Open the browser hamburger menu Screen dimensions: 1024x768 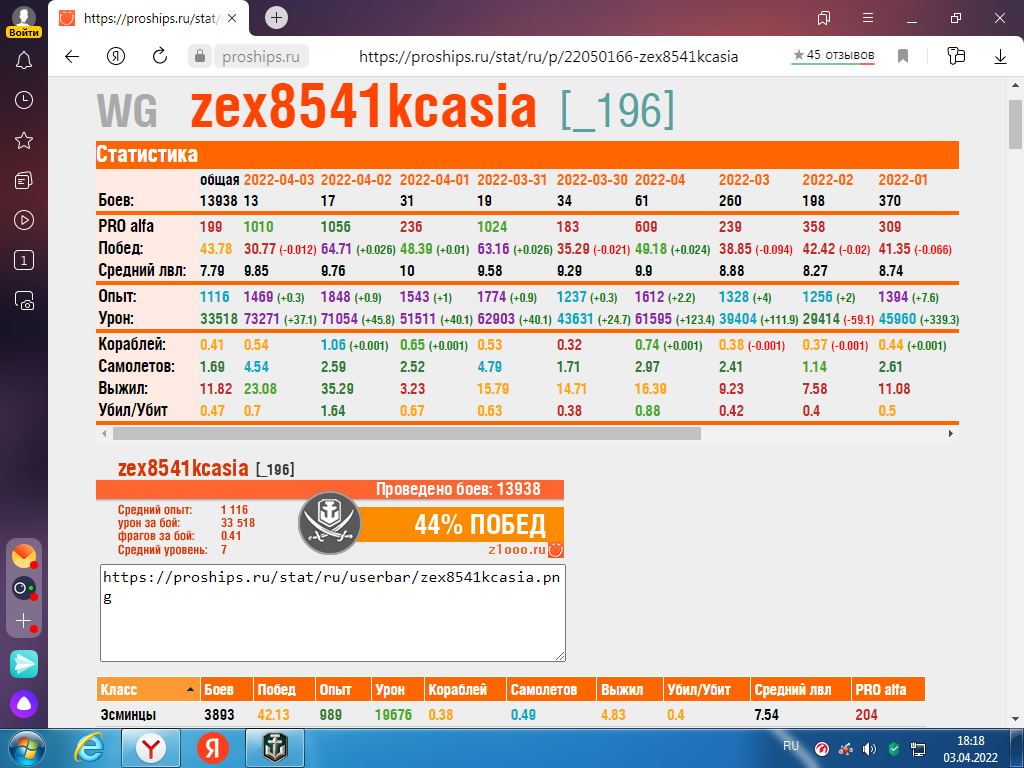click(x=868, y=18)
